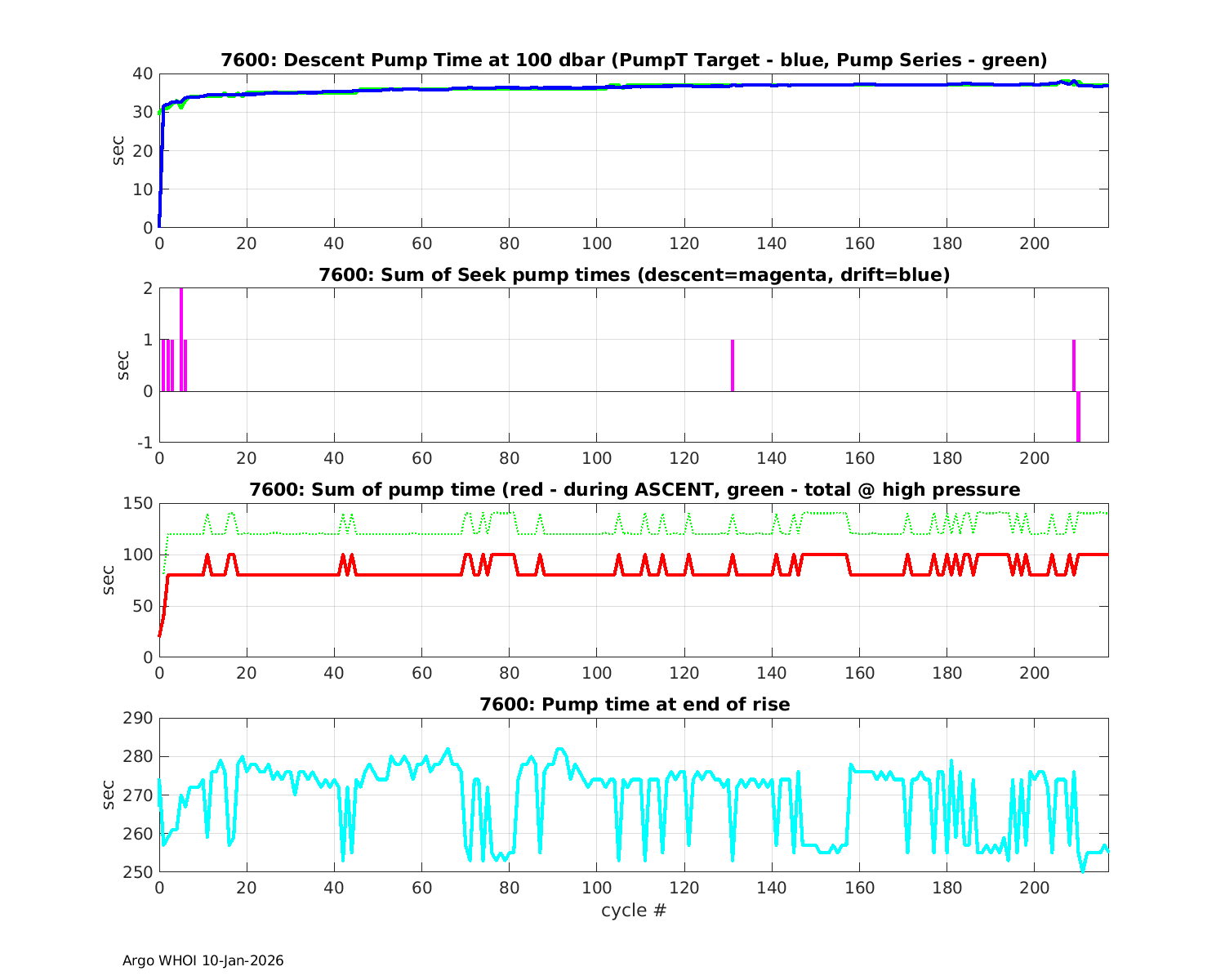Click the 150 y-axis tick on third plot
This screenshot has width=1225, height=980.
[x=138, y=504]
